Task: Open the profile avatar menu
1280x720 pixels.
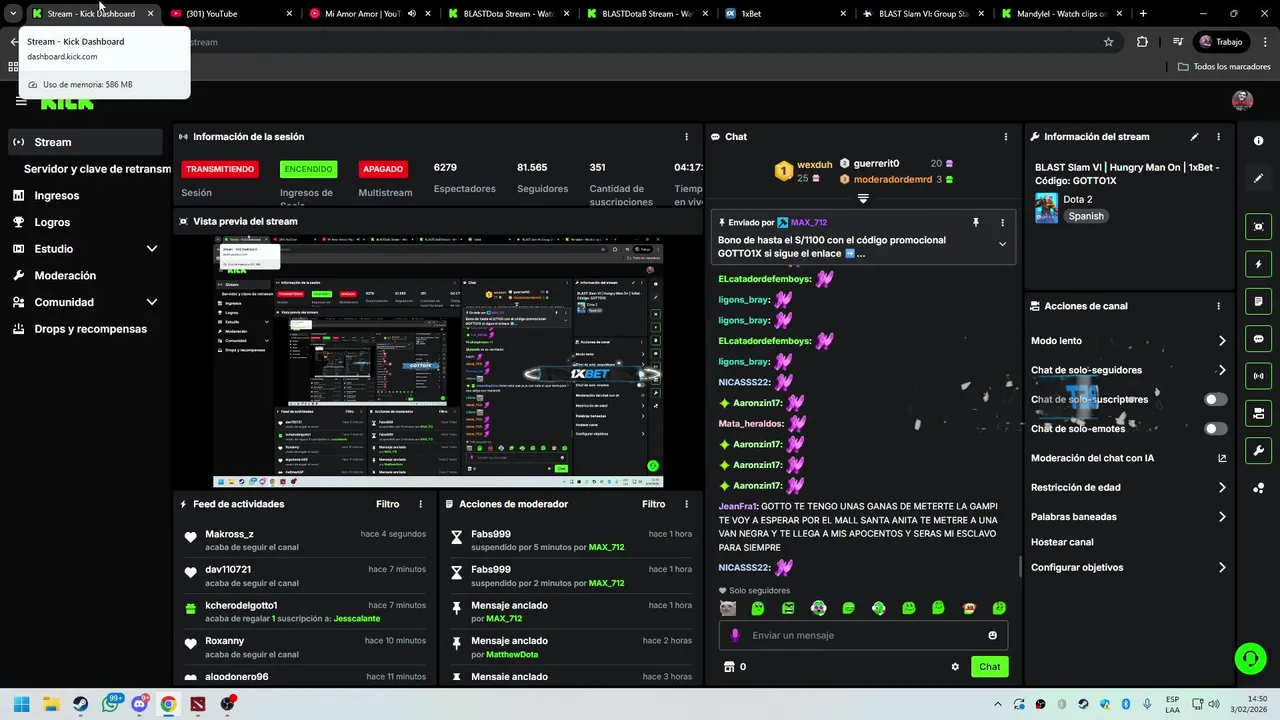Action: point(1242,100)
